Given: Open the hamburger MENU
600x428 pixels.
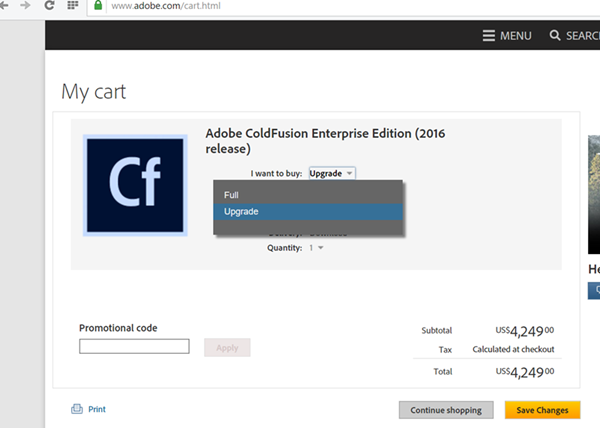Looking at the screenshot, I should point(507,36).
